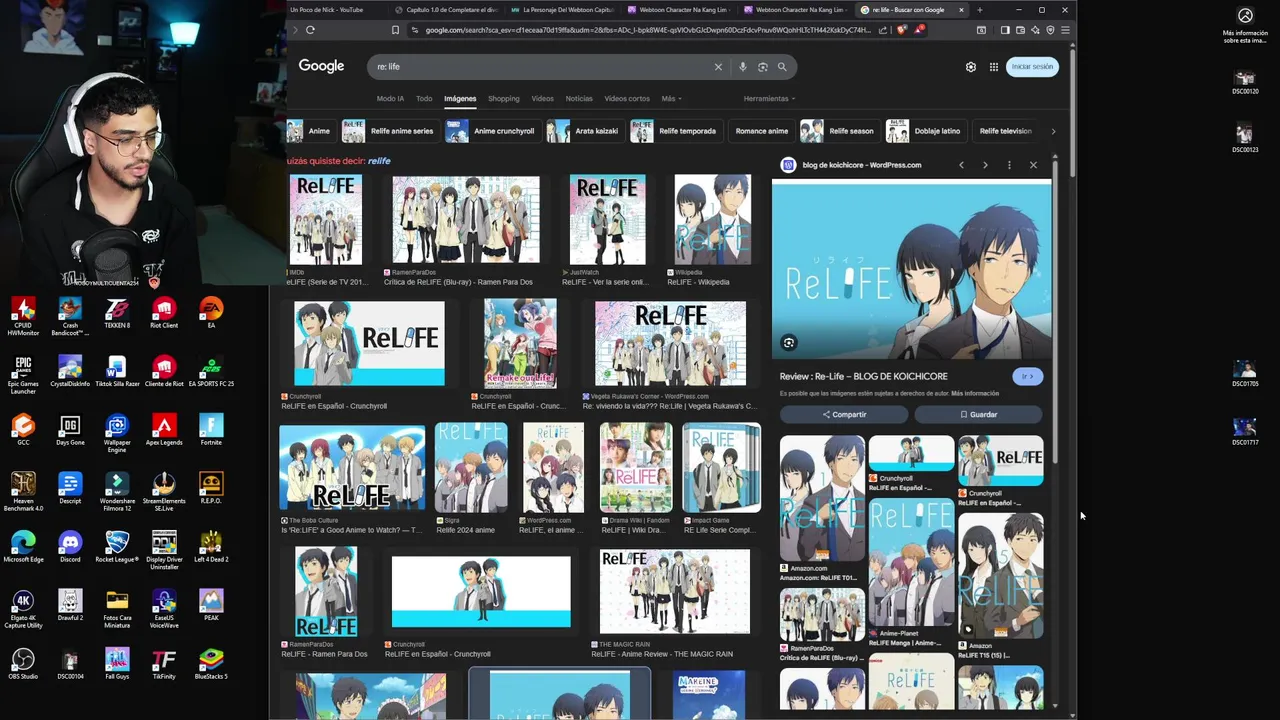Switch to the Todo results tab

click(424, 99)
